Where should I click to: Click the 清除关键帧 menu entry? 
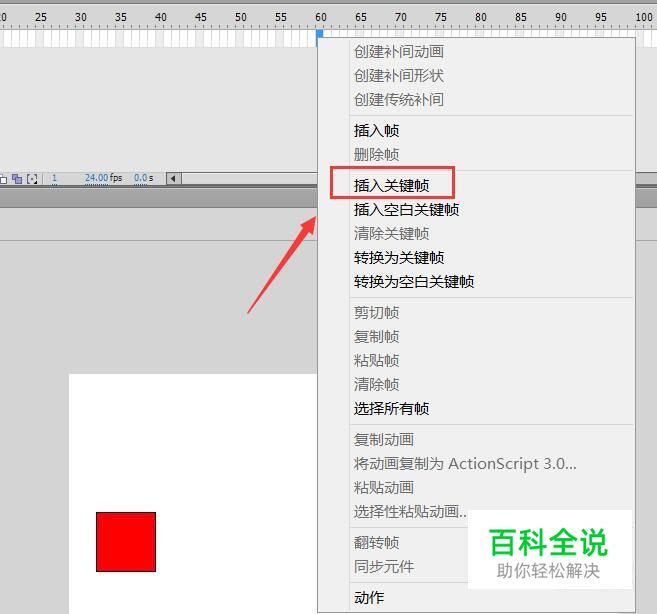coord(391,233)
